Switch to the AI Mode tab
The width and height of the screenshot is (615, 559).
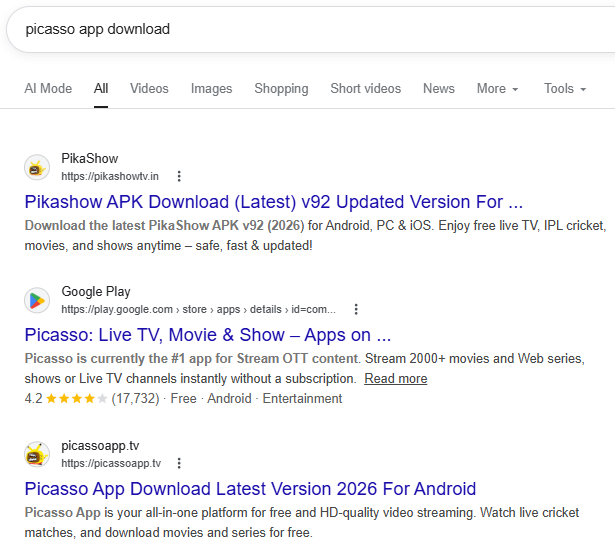point(48,88)
